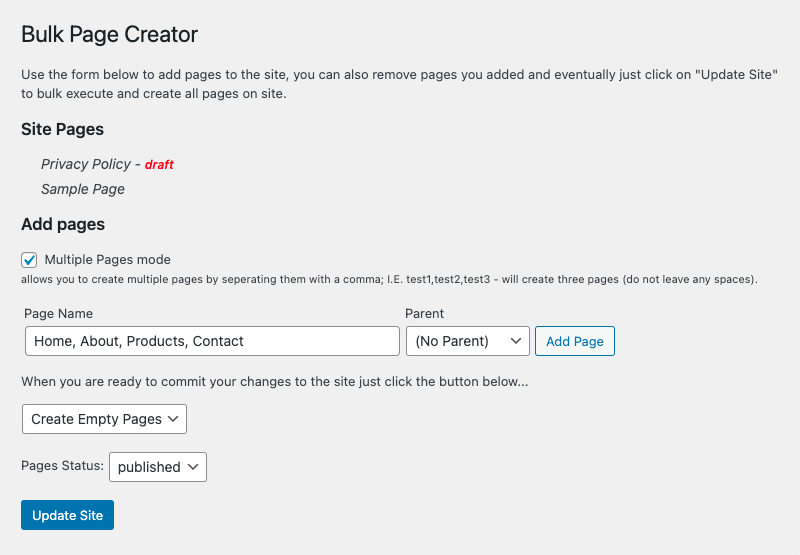Click the comma-separated pages helper text

pos(389,280)
